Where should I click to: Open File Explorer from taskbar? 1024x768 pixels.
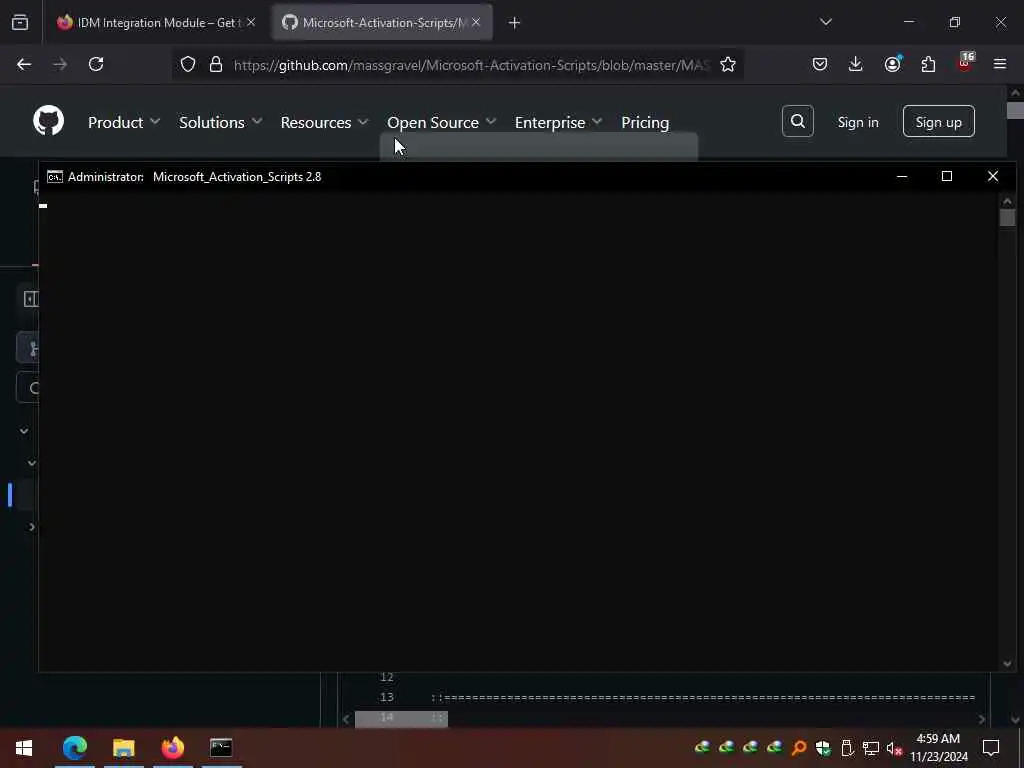click(123, 748)
